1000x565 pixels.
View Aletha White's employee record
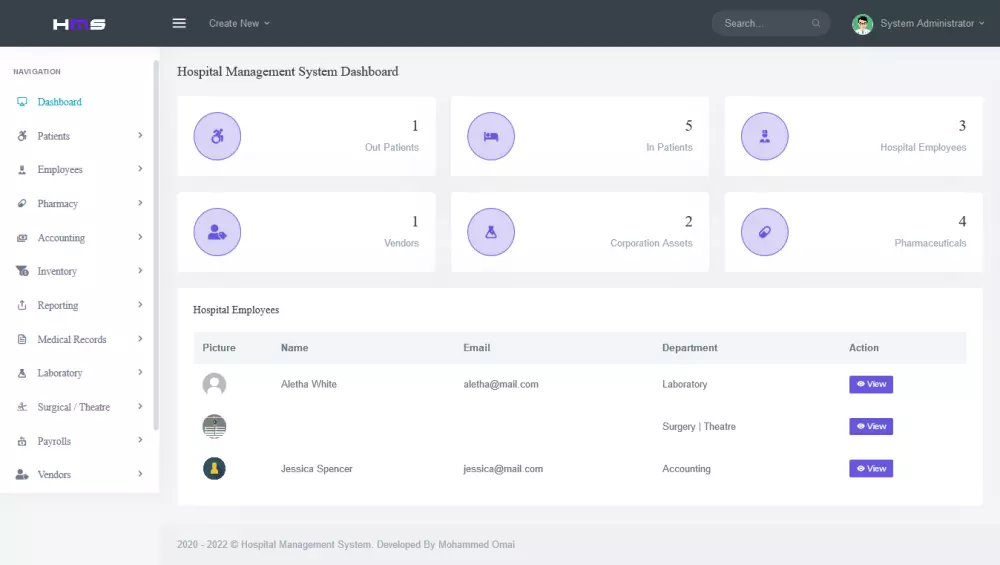(870, 384)
